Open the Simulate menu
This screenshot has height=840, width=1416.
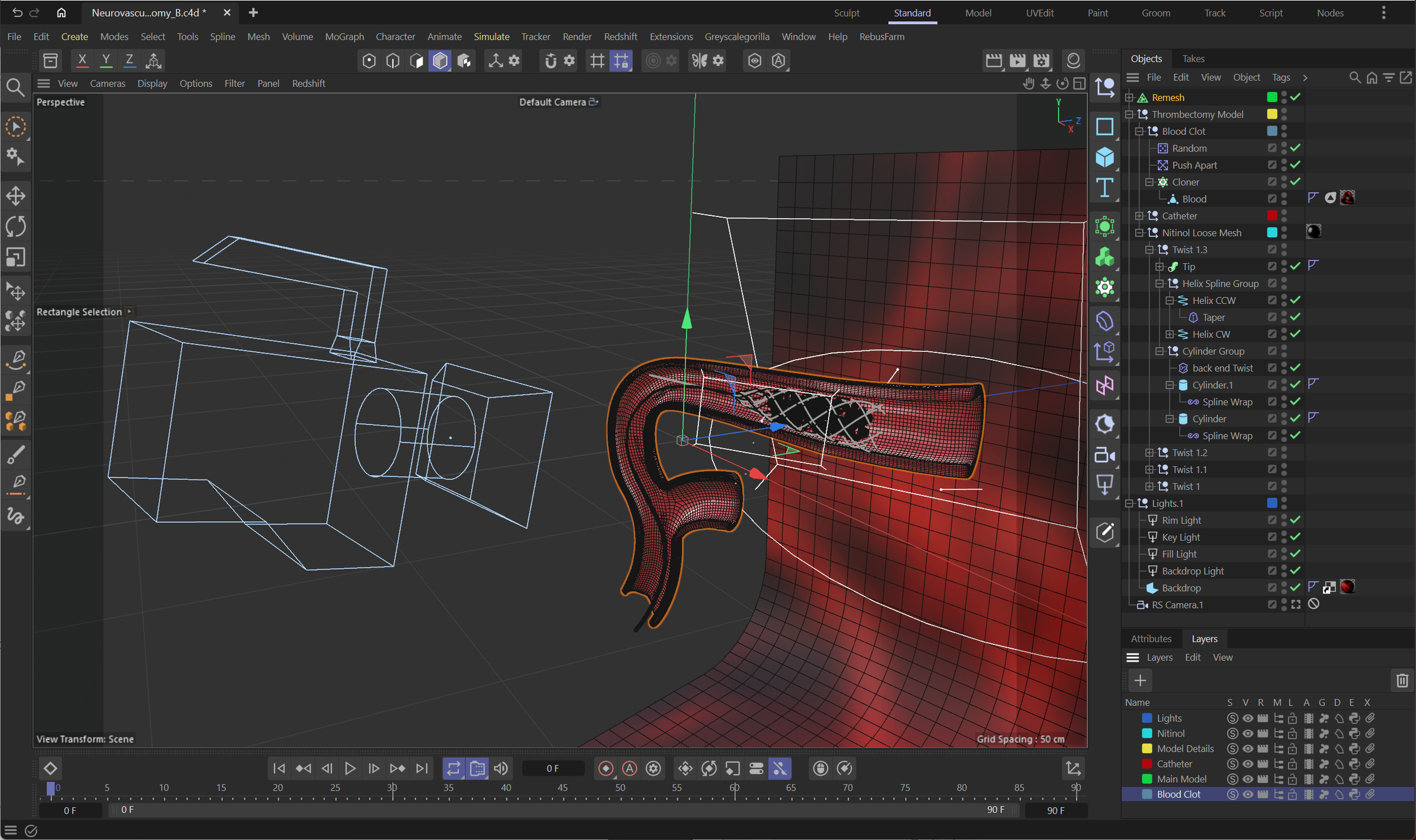(491, 37)
